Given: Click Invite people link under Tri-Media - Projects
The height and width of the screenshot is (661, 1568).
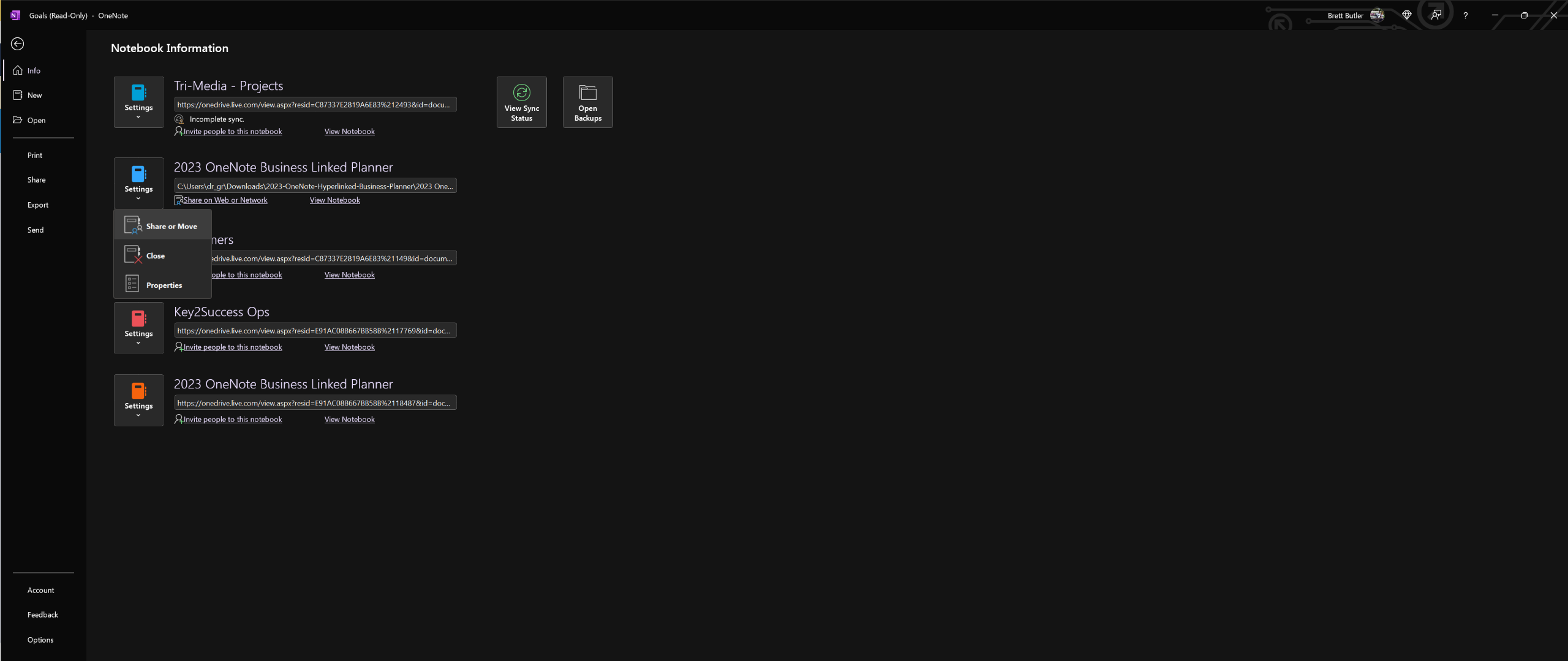Looking at the screenshot, I should 233,132.
